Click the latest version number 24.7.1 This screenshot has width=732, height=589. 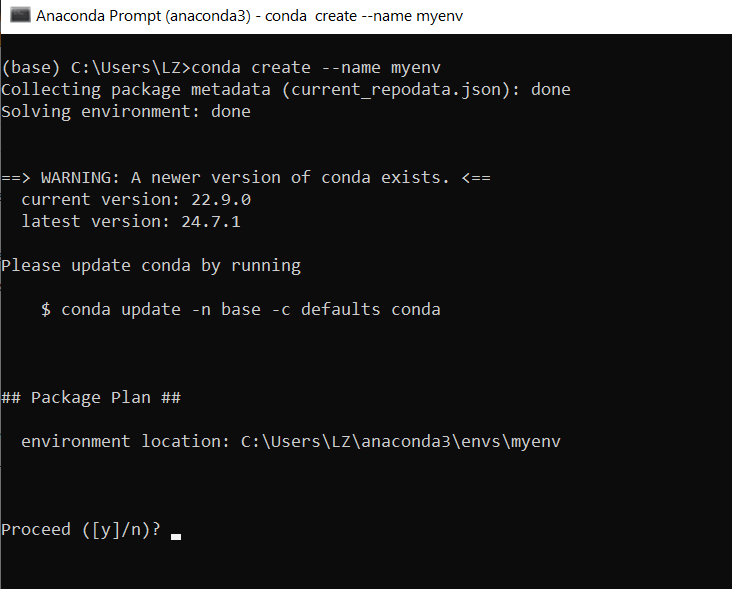point(211,222)
